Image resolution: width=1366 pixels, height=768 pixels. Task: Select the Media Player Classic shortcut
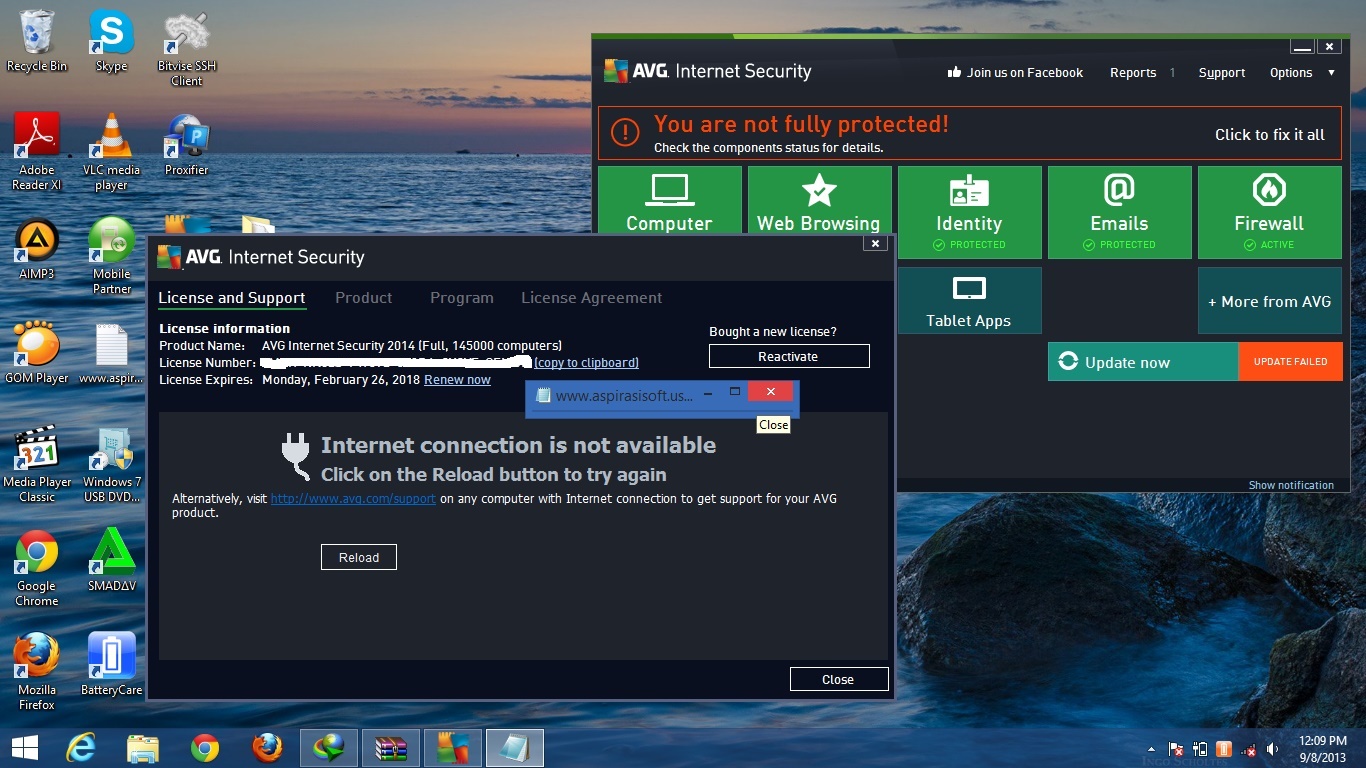point(37,464)
